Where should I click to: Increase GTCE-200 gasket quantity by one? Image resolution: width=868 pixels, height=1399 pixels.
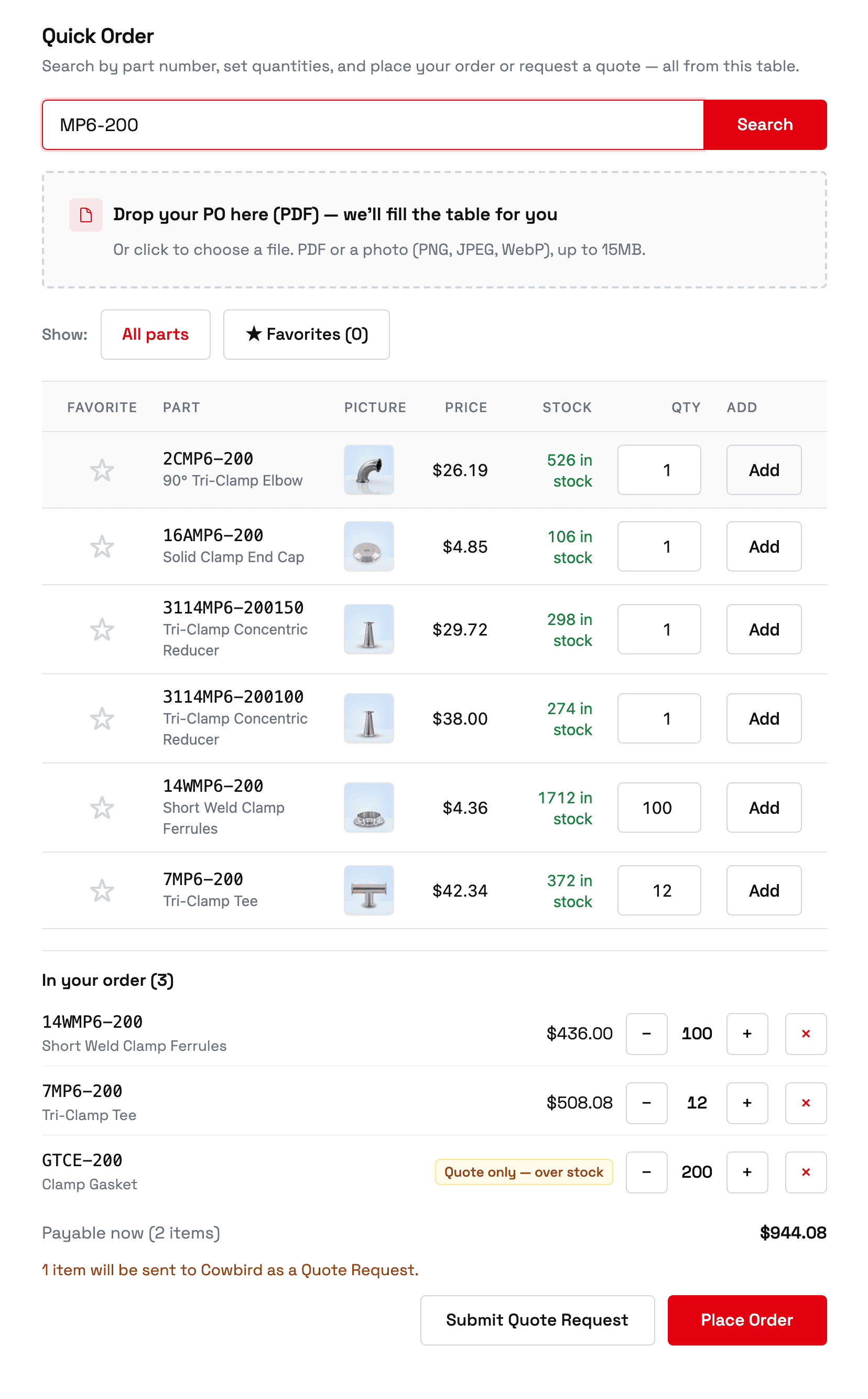pyautogui.click(x=747, y=1171)
